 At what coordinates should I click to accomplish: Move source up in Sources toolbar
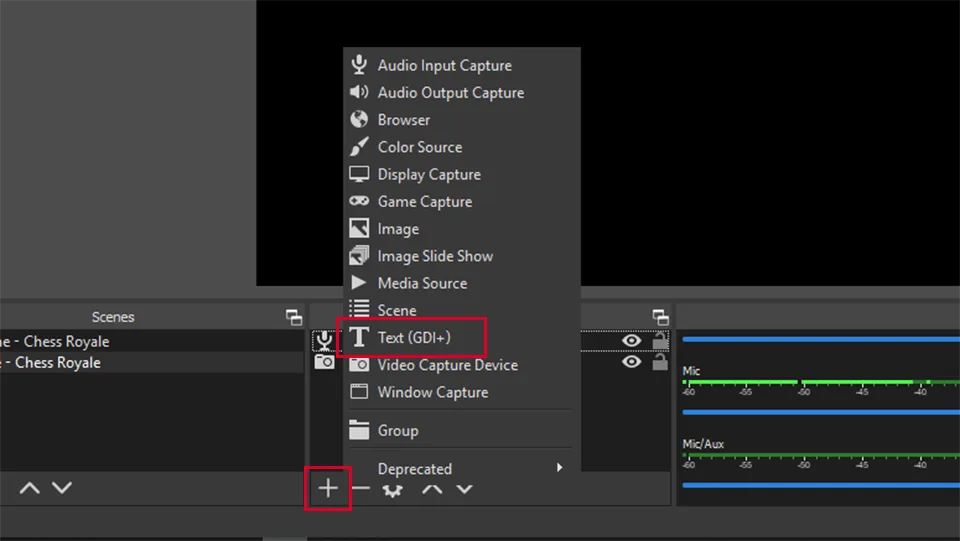(x=432, y=489)
